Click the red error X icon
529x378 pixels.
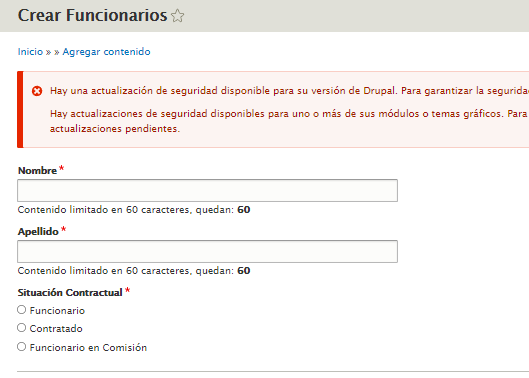37,91
